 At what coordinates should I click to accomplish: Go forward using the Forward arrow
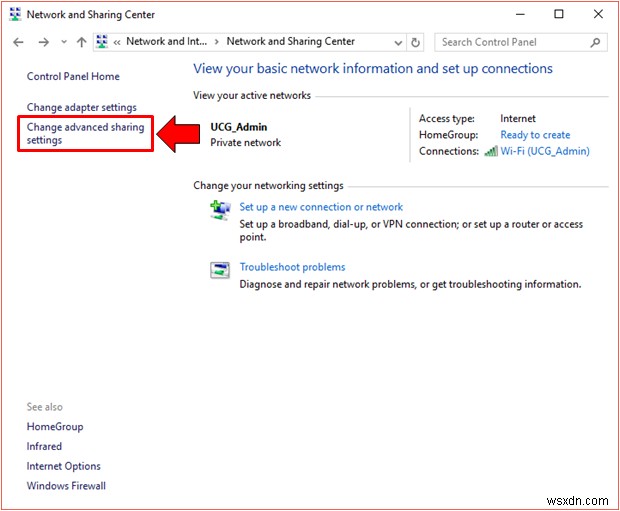coord(43,42)
